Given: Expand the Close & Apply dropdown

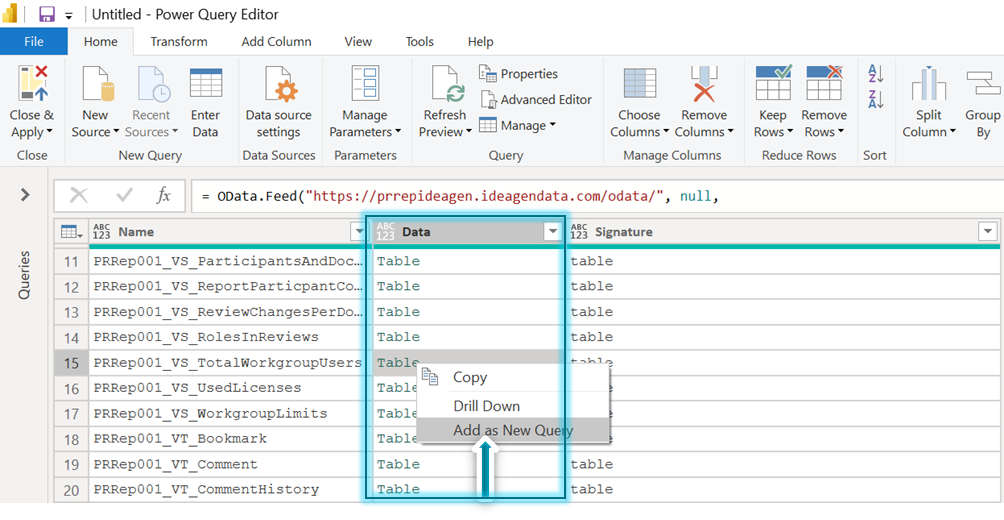Looking at the screenshot, I should pyautogui.click(x=49, y=133).
